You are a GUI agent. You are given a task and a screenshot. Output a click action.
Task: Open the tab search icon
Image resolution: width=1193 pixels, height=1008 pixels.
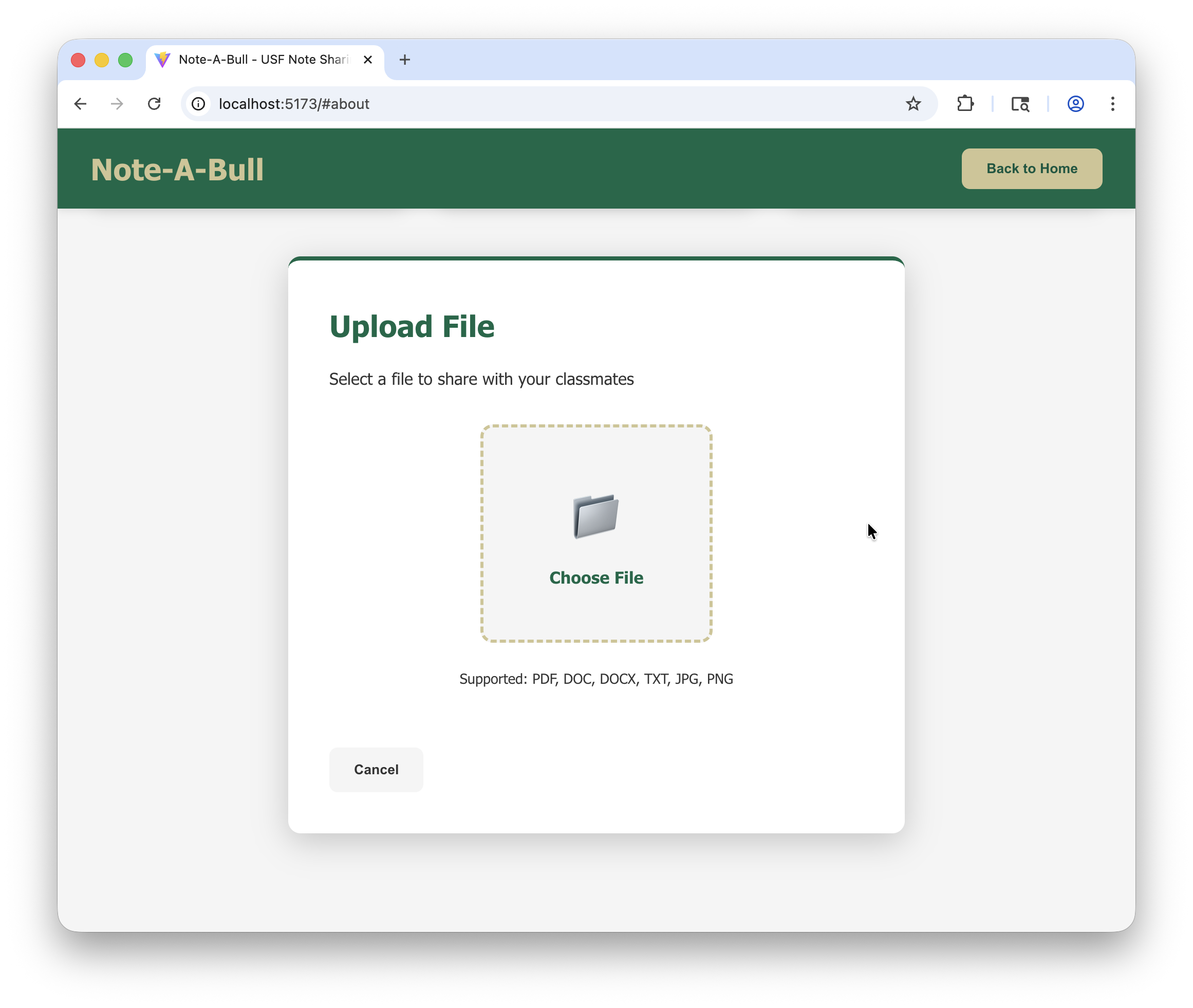coord(1020,104)
